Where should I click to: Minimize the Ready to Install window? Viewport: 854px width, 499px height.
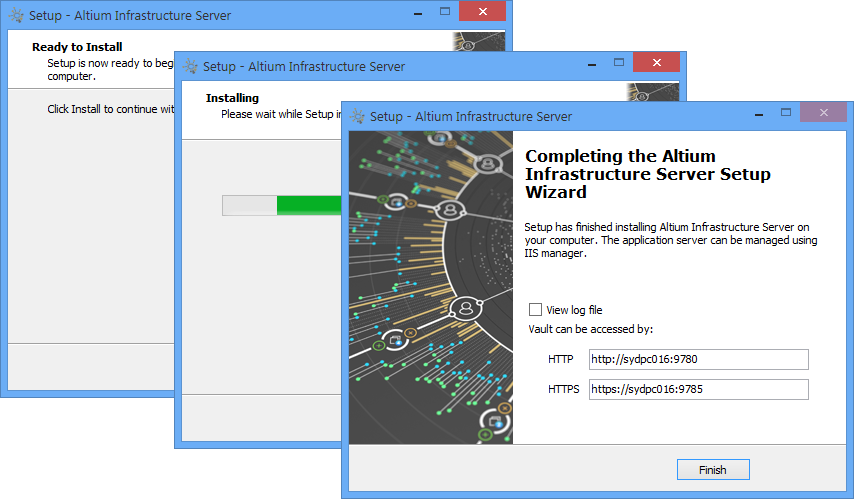click(414, 13)
